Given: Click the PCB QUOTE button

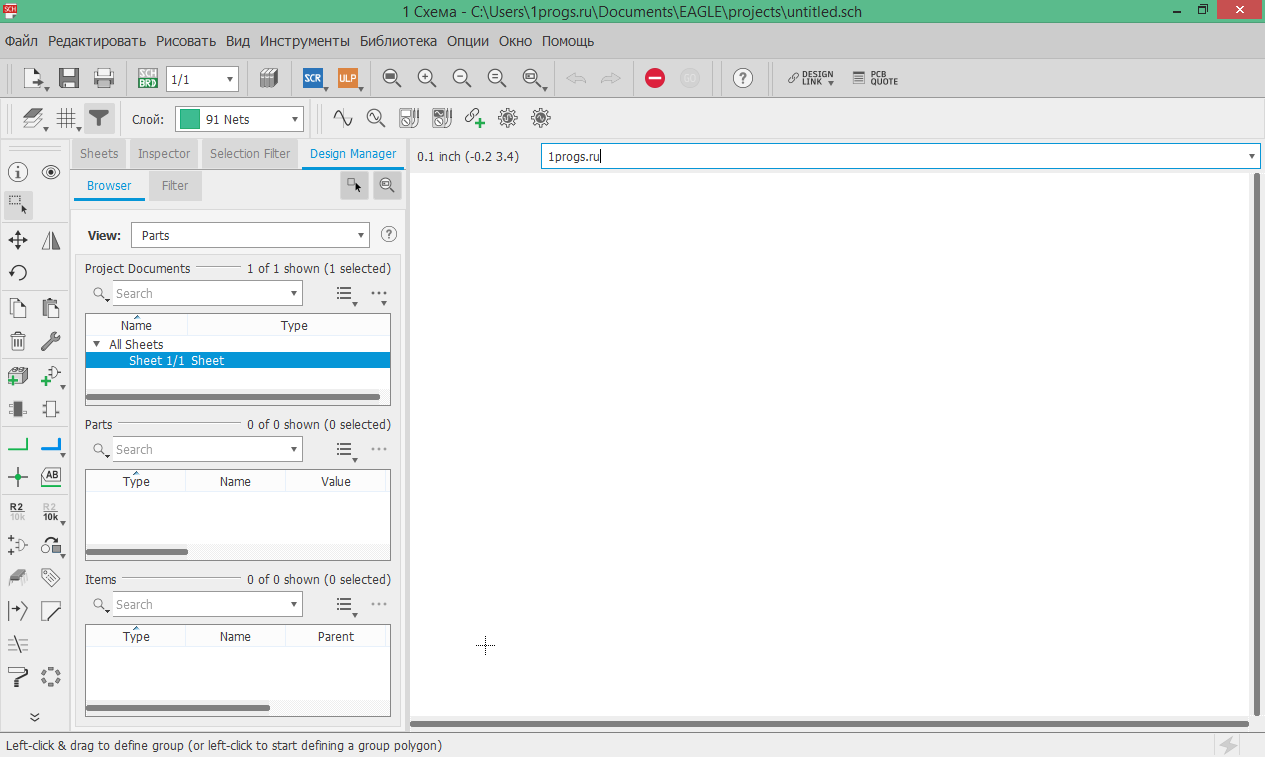Looking at the screenshot, I should 876,78.
